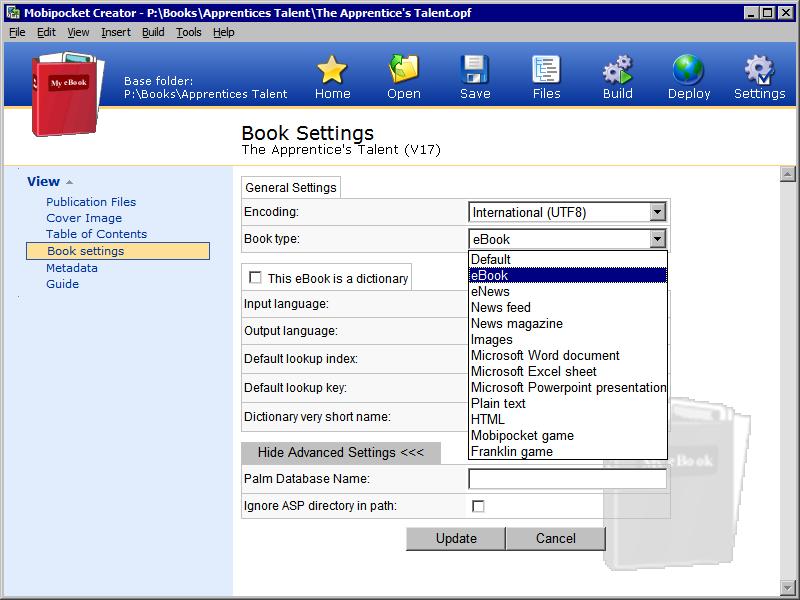Choose 'Images' book type
This screenshot has width=800, height=600.
(567, 339)
